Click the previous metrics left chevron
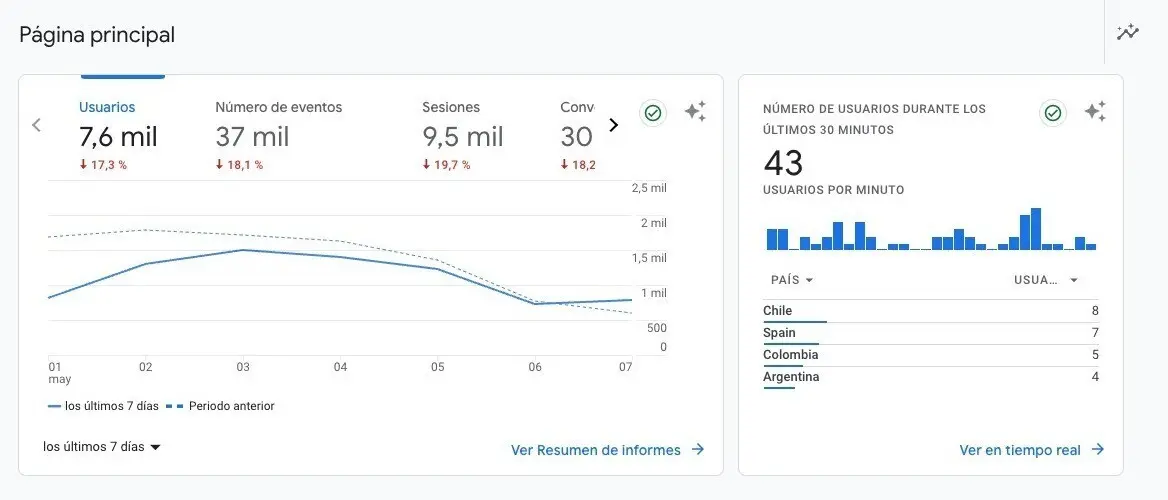 click(x=36, y=125)
